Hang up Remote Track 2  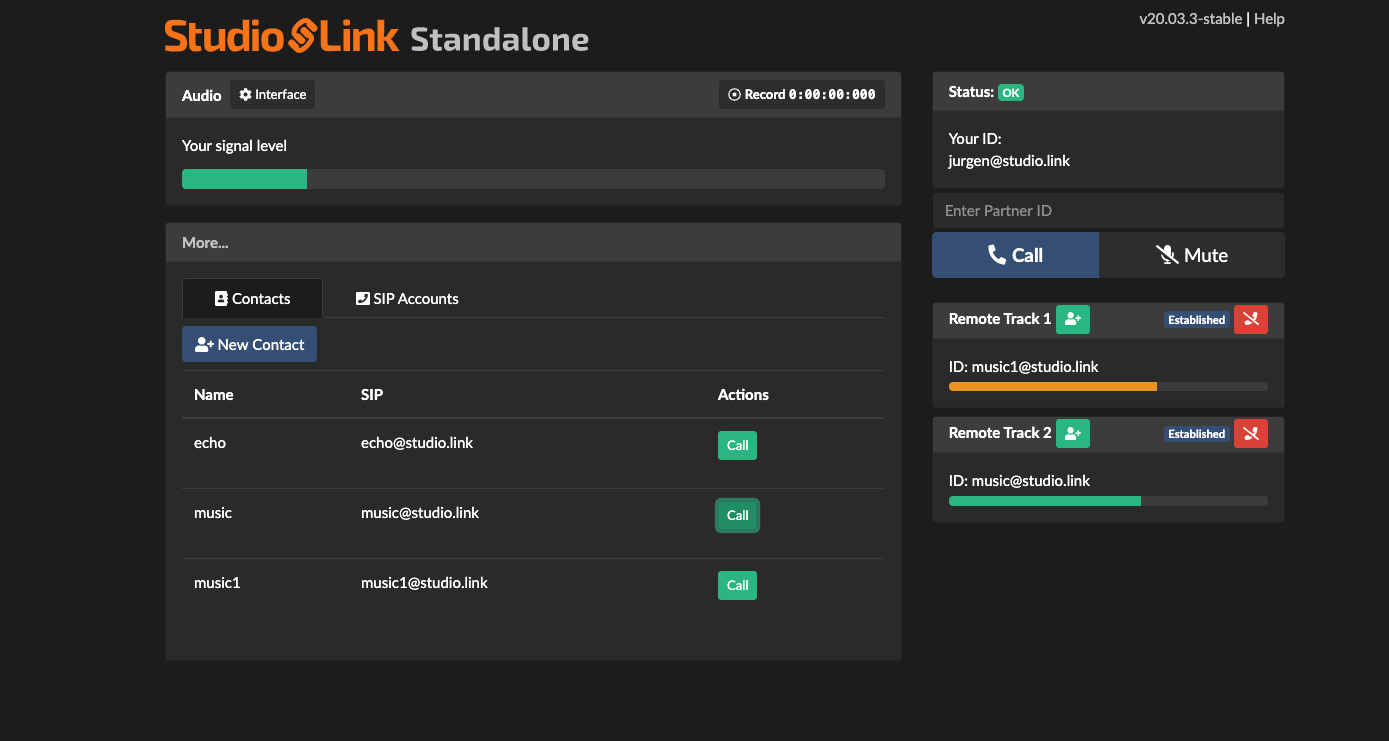click(x=1251, y=433)
